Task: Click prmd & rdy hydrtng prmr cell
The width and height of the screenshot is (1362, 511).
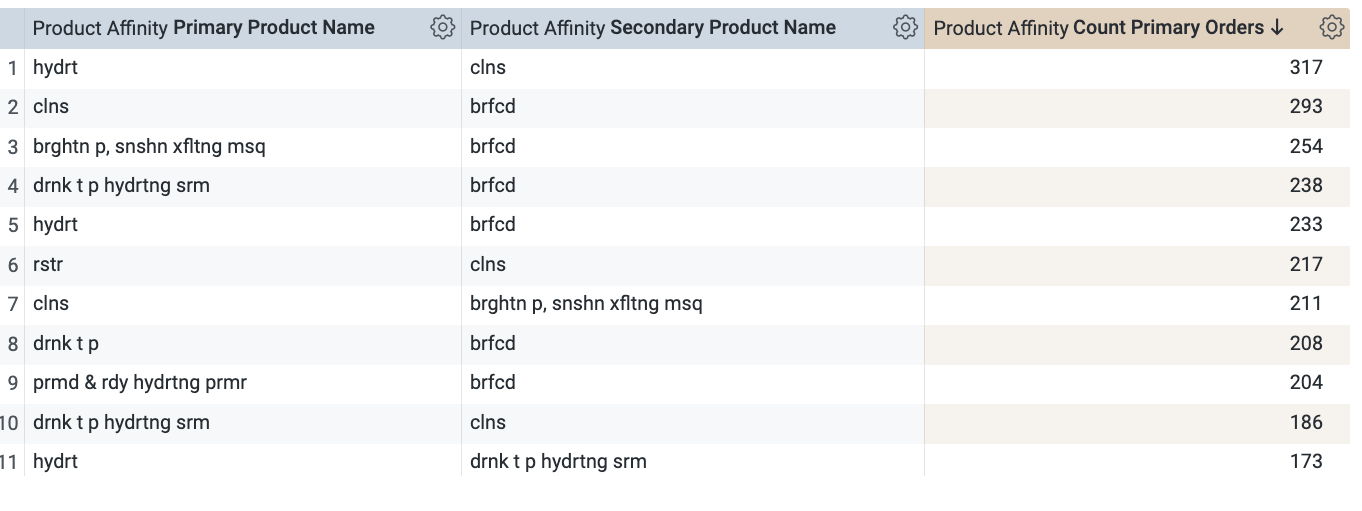Action: click(x=140, y=383)
